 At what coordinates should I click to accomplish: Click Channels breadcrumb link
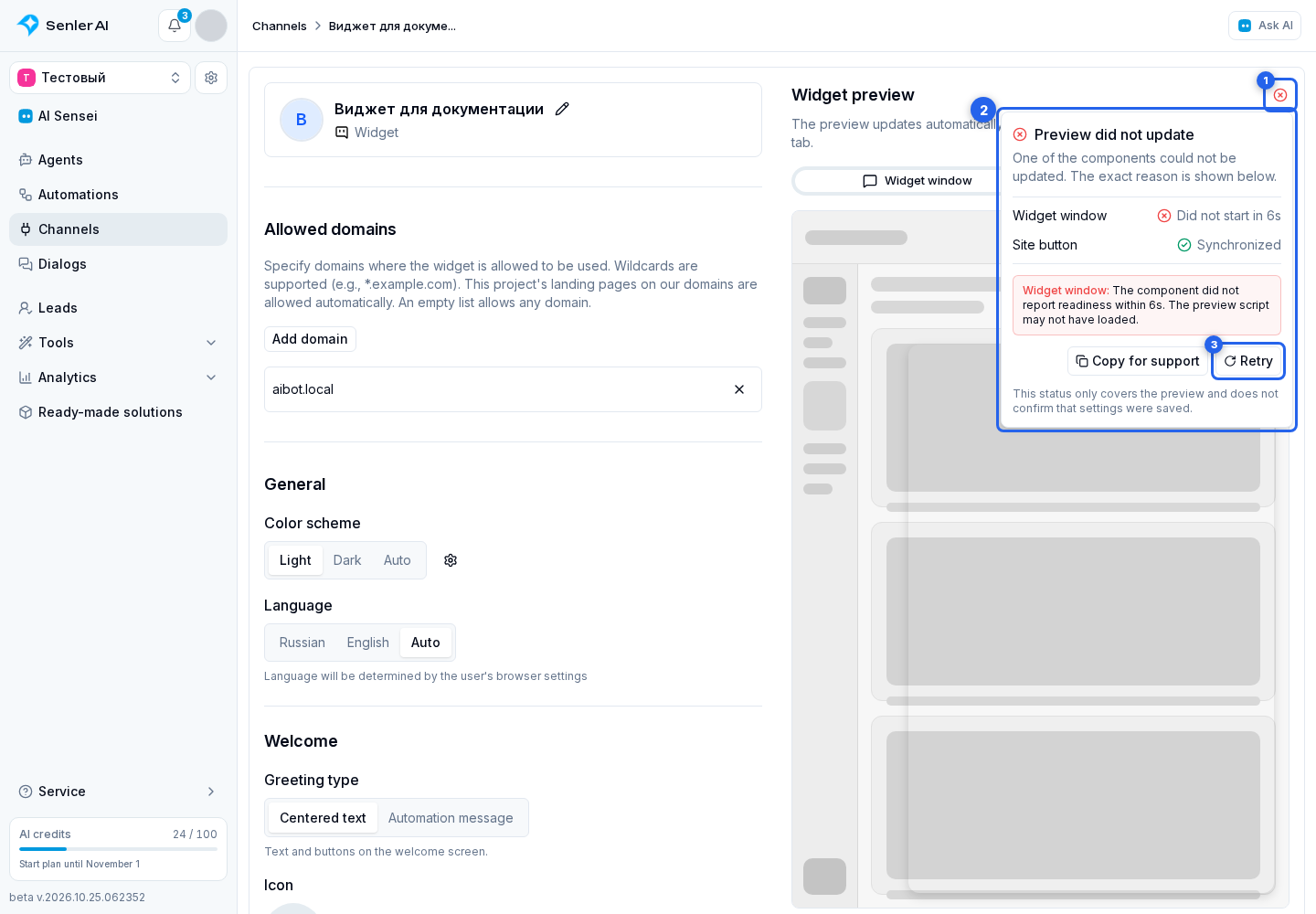coord(280,26)
